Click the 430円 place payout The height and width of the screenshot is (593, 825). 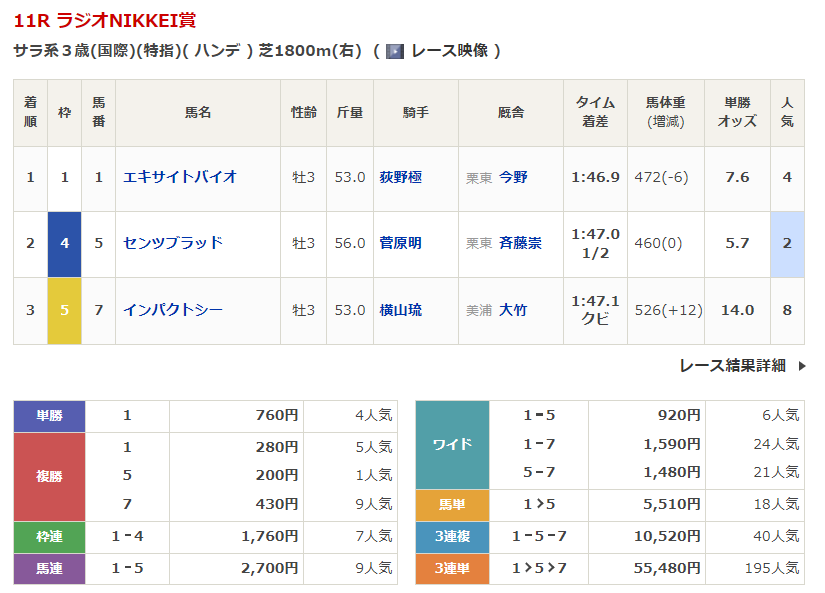click(x=277, y=504)
